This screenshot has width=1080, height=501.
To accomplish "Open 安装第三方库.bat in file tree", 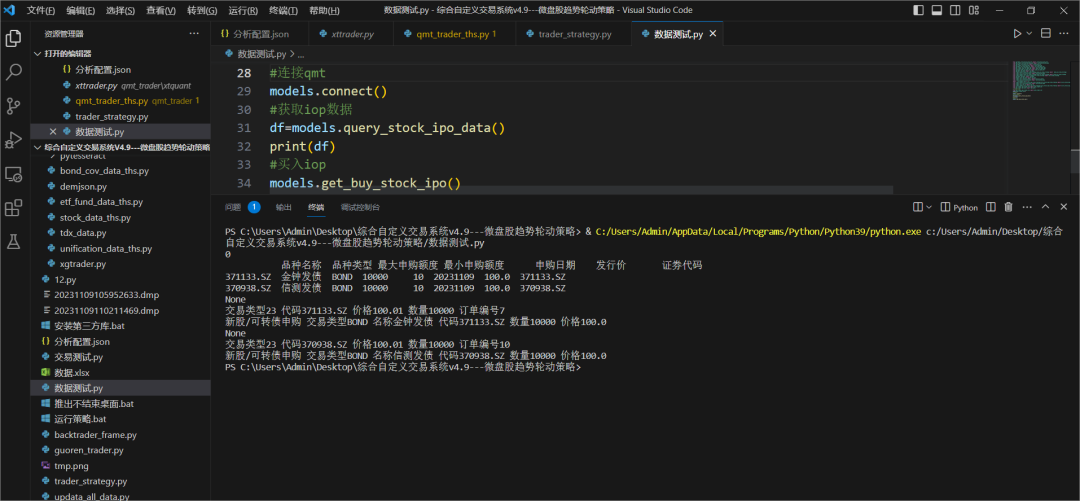I will 121,326.
